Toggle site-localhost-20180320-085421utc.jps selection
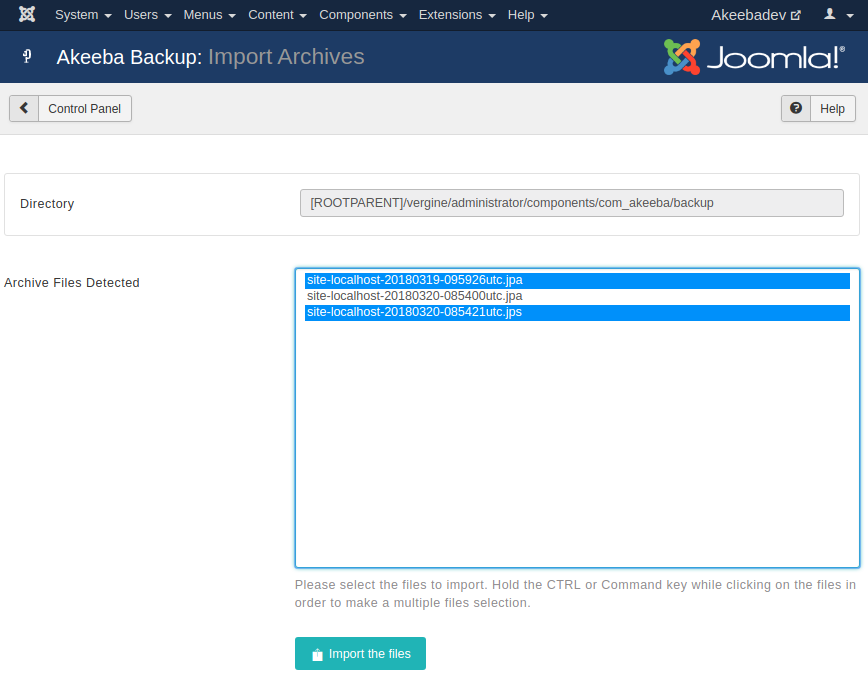This screenshot has width=868, height=676. (577, 312)
